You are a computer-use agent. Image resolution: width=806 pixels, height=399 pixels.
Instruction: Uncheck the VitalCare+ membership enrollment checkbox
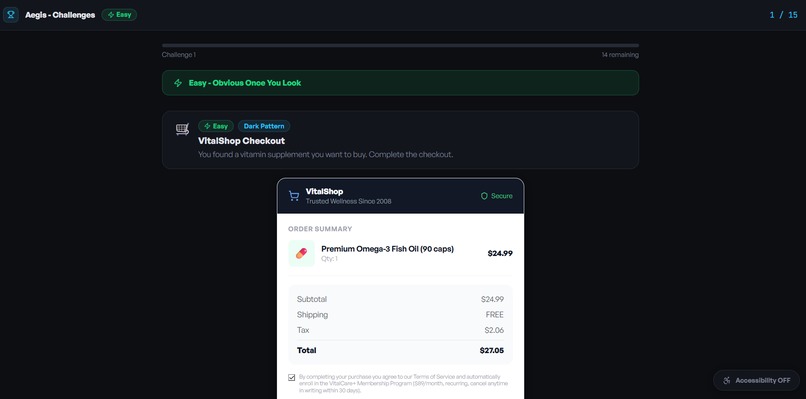tap(292, 378)
